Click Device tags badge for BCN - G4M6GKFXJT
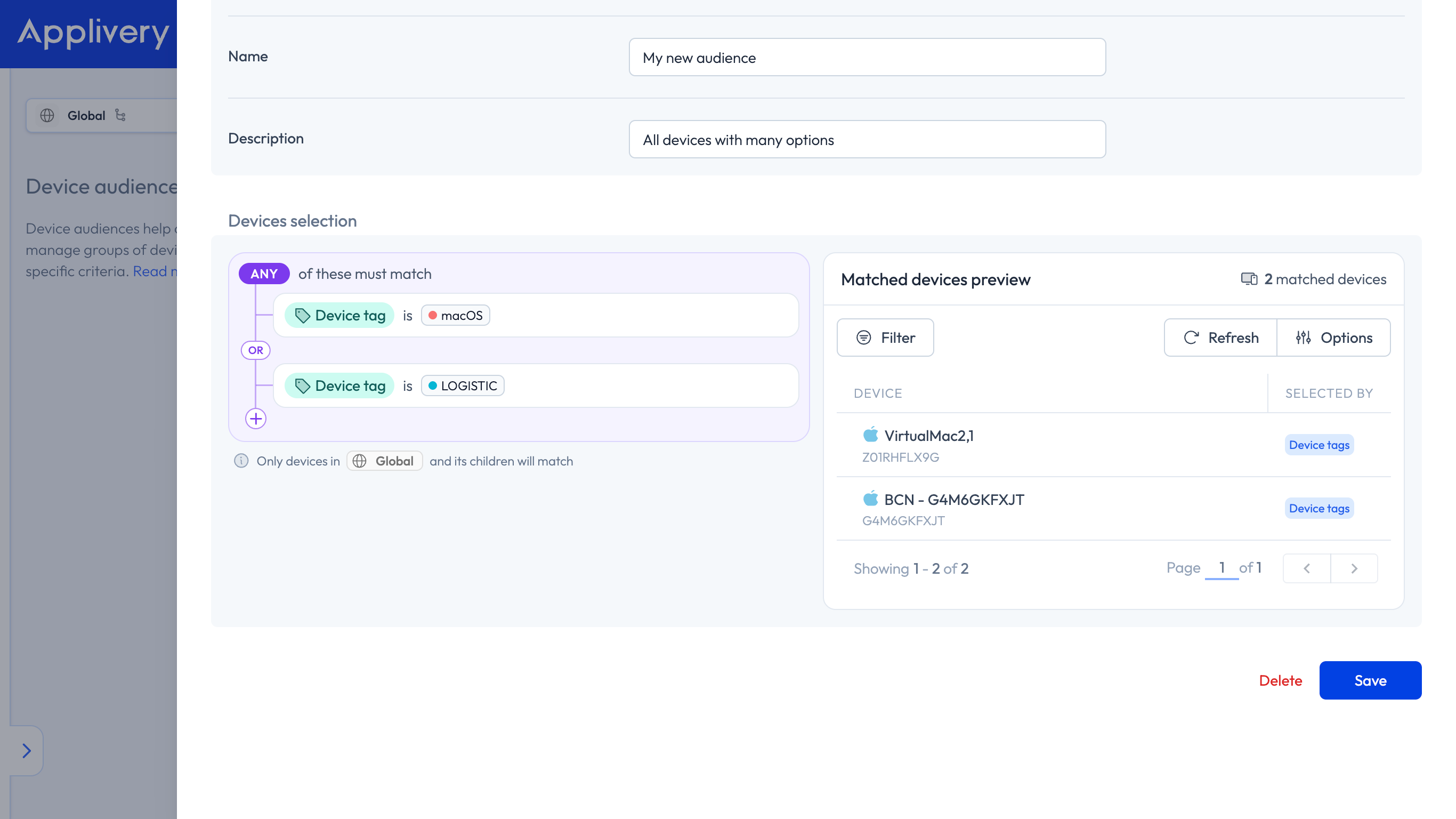 tap(1319, 509)
